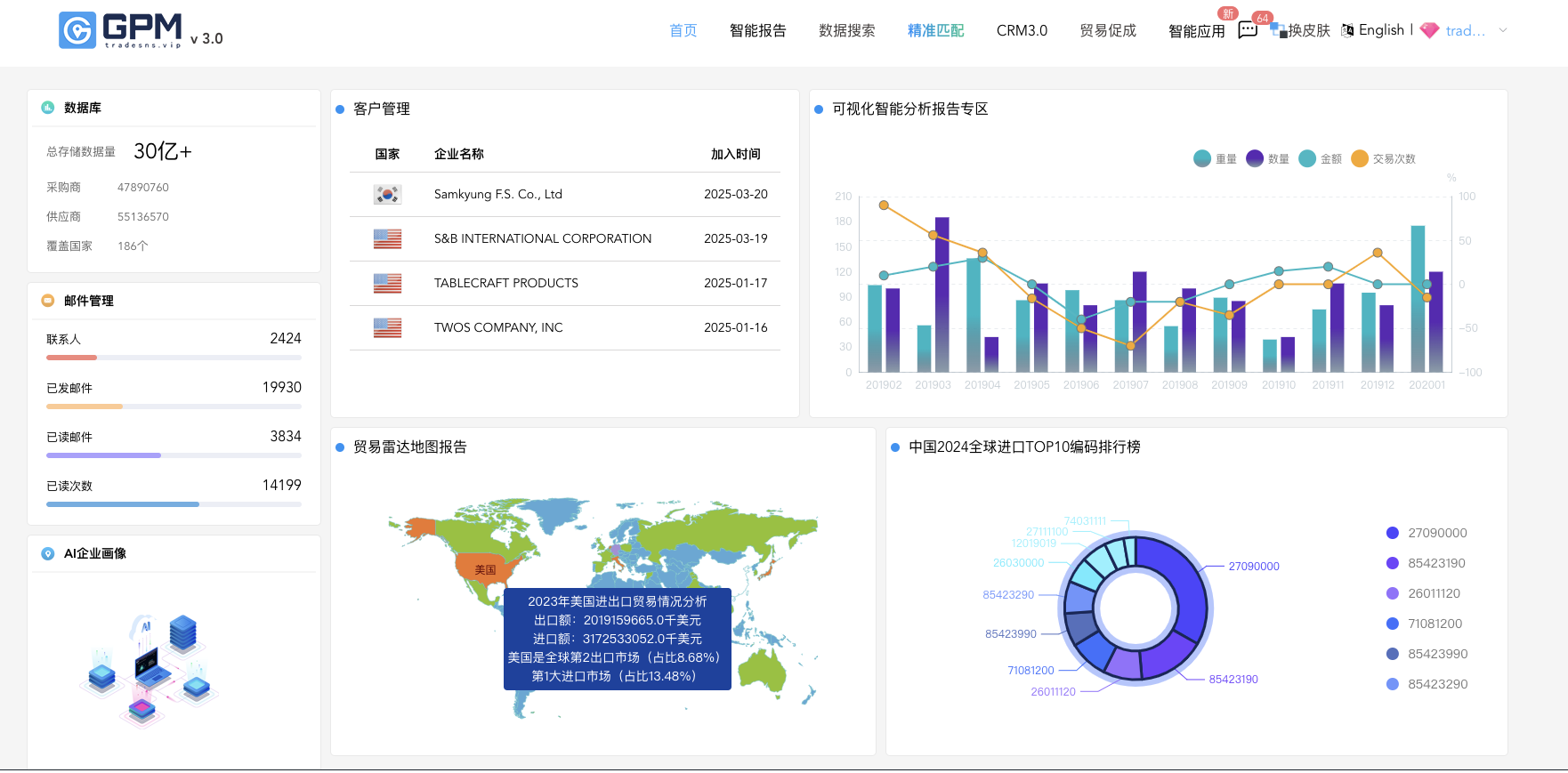Toggle the 数量 series in chart legend
This screenshot has height=773, width=1568.
pyautogui.click(x=1267, y=158)
